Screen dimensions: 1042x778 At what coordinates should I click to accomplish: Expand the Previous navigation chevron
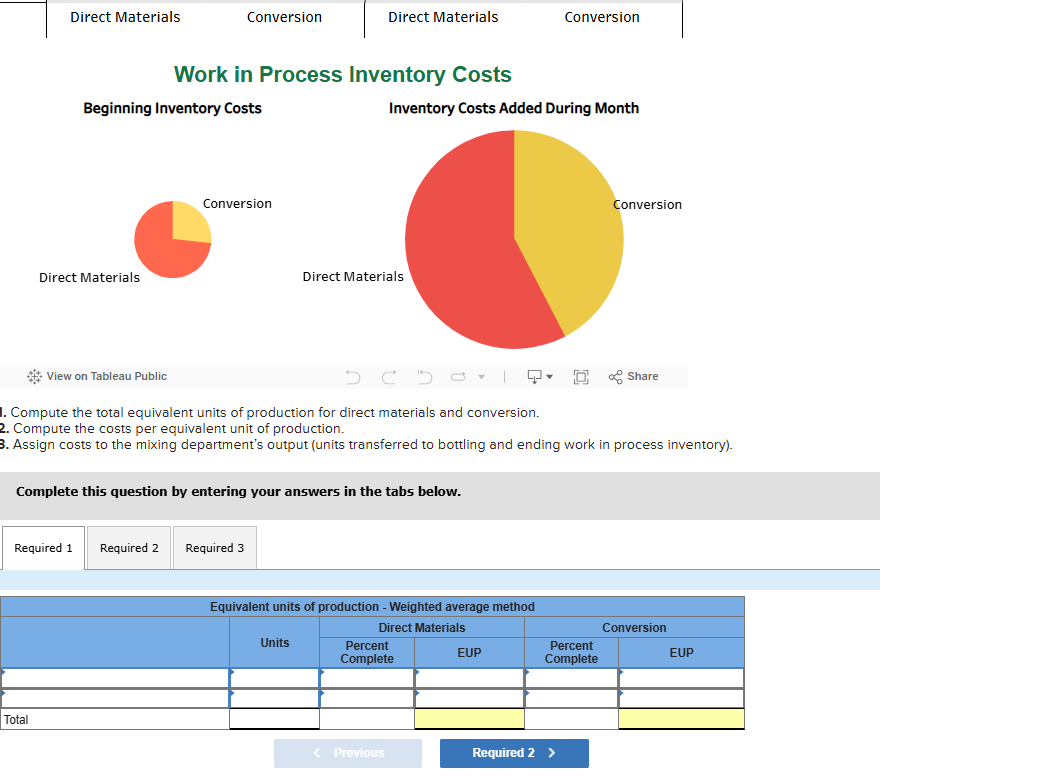click(316, 753)
